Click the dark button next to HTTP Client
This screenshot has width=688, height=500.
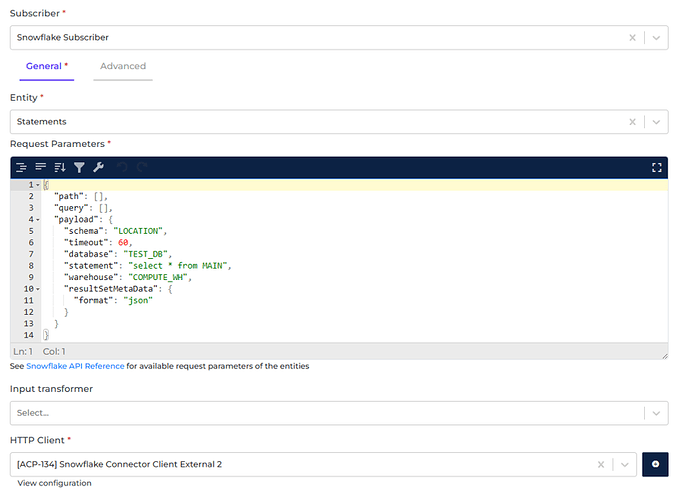point(655,464)
